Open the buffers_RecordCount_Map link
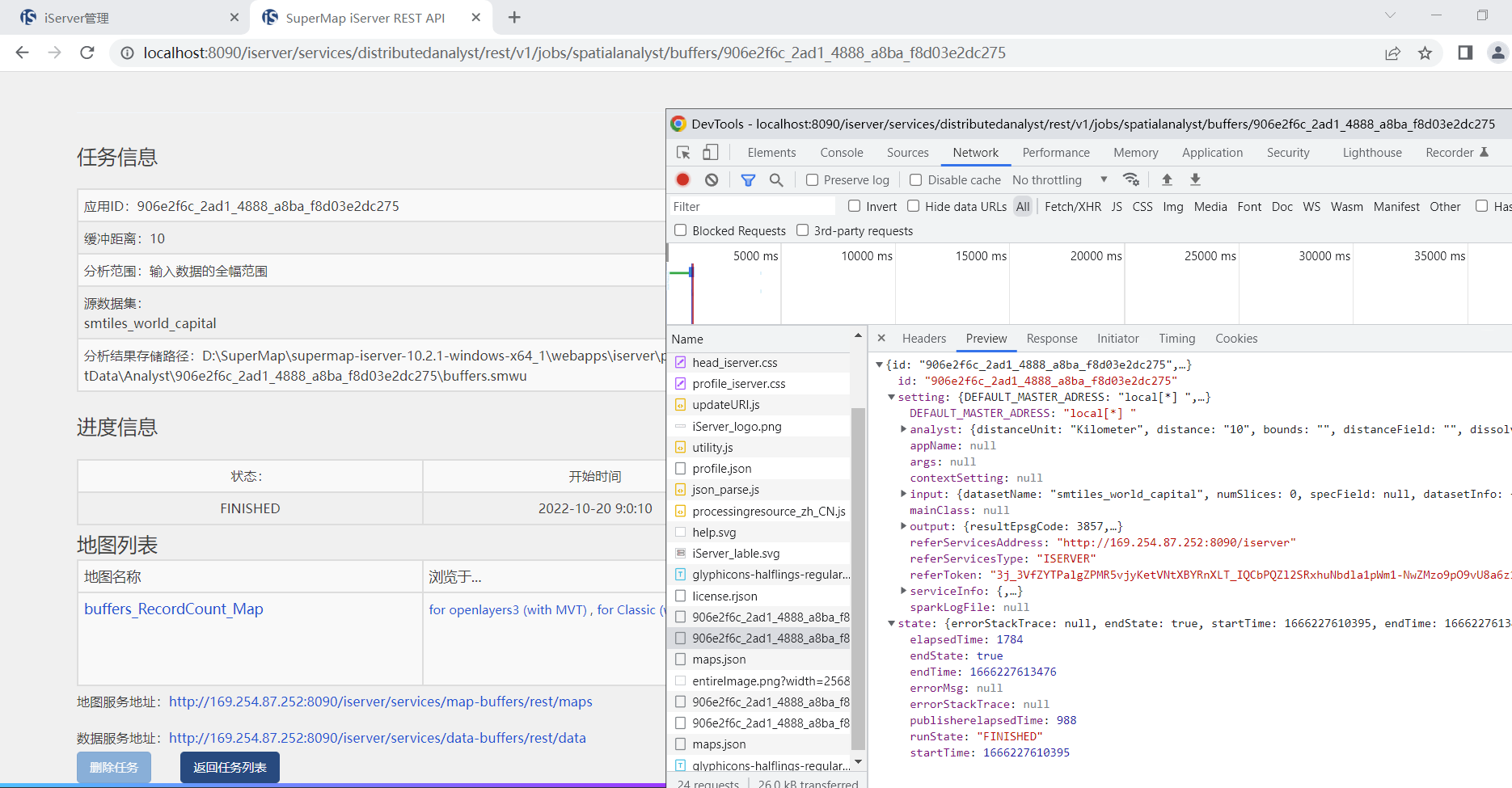Viewport: 1512px width, 788px height. click(x=174, y=609)
